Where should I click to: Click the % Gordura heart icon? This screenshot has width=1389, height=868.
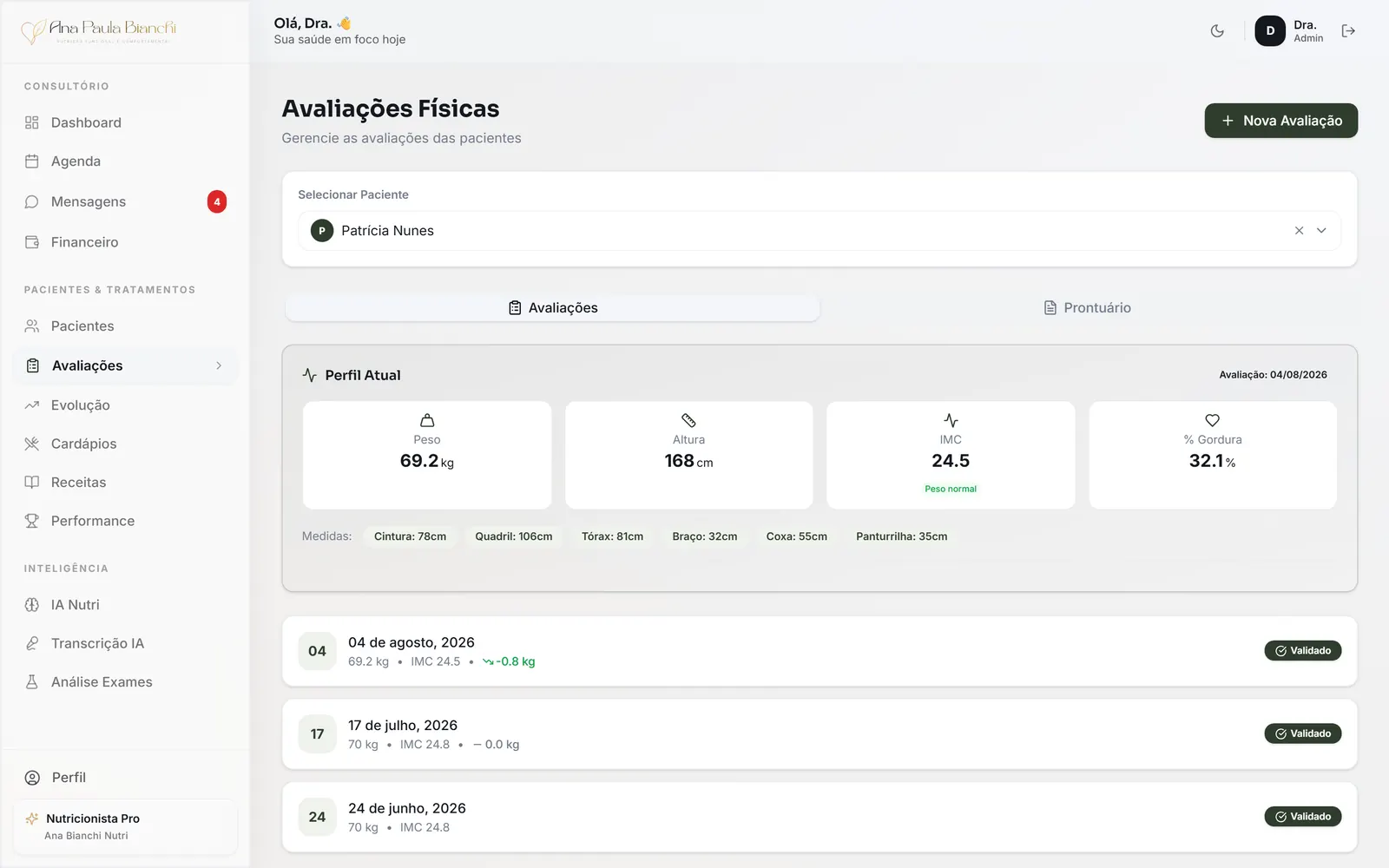[x=1213, y=420]
